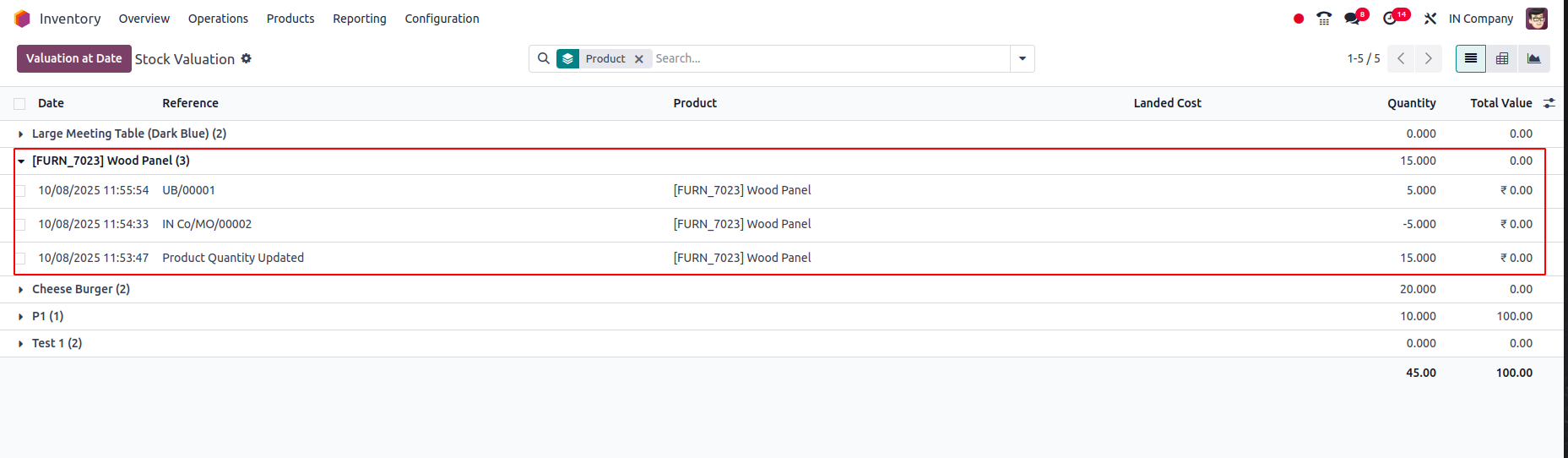Viewport: 1568px width, 458px height.
Task: Click the Odoo Inventory app logo icon
Action: (22, 19)
